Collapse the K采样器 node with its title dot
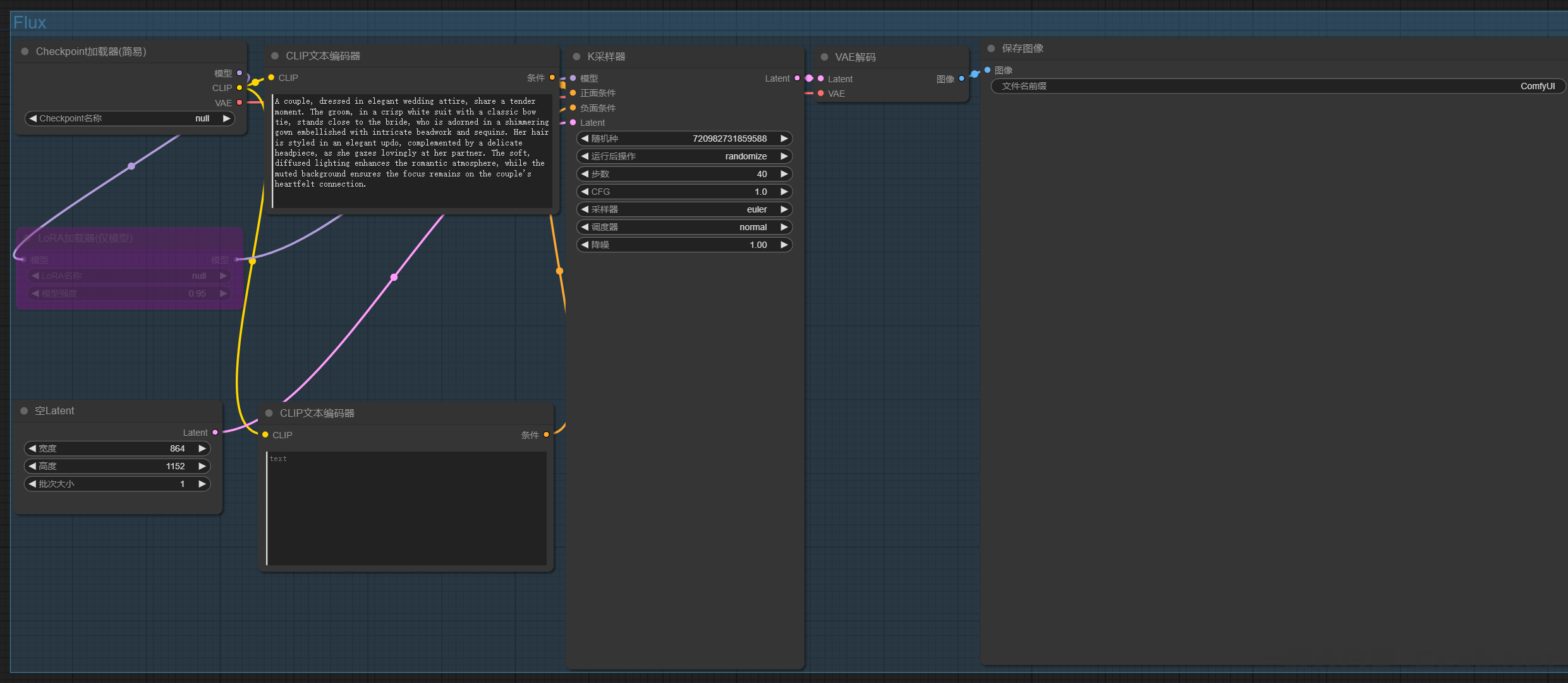 pyautogui.click(x=576, y=57)
